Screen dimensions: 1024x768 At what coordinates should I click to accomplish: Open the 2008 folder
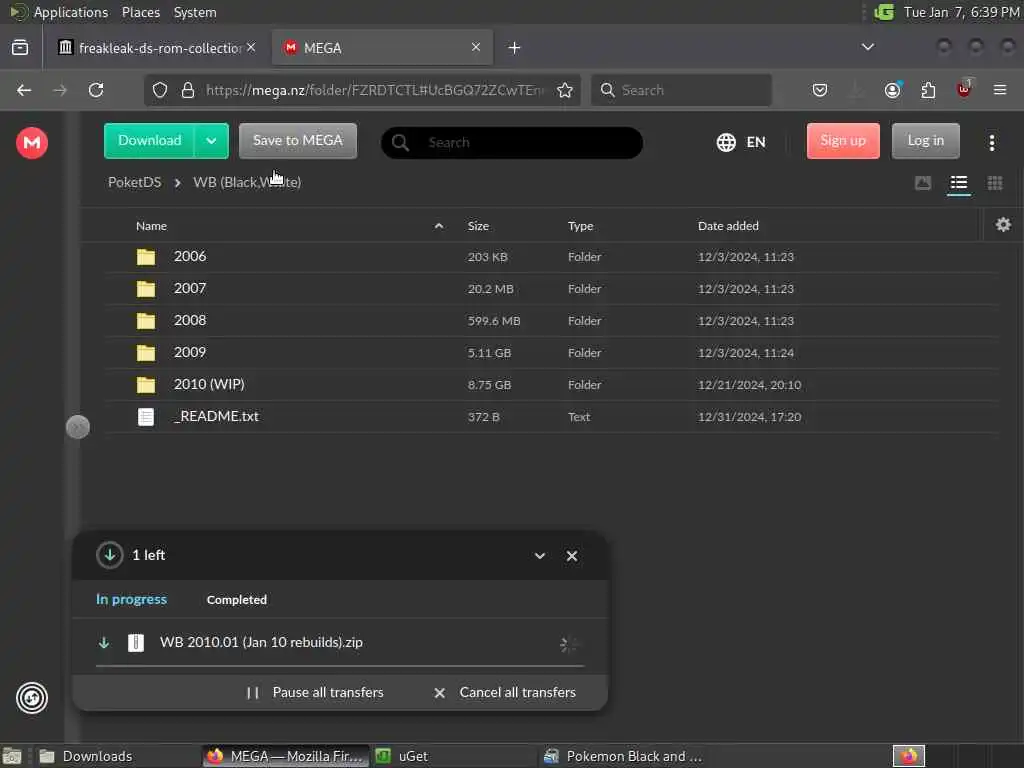(552, 321)
